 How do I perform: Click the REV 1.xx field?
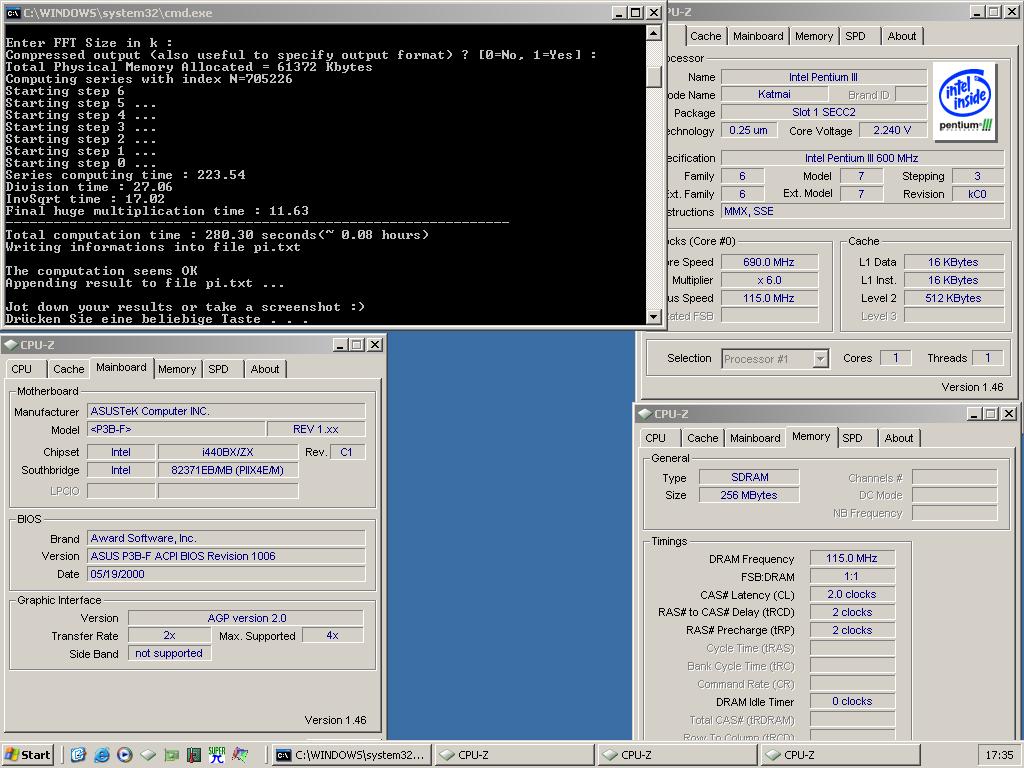316,429
